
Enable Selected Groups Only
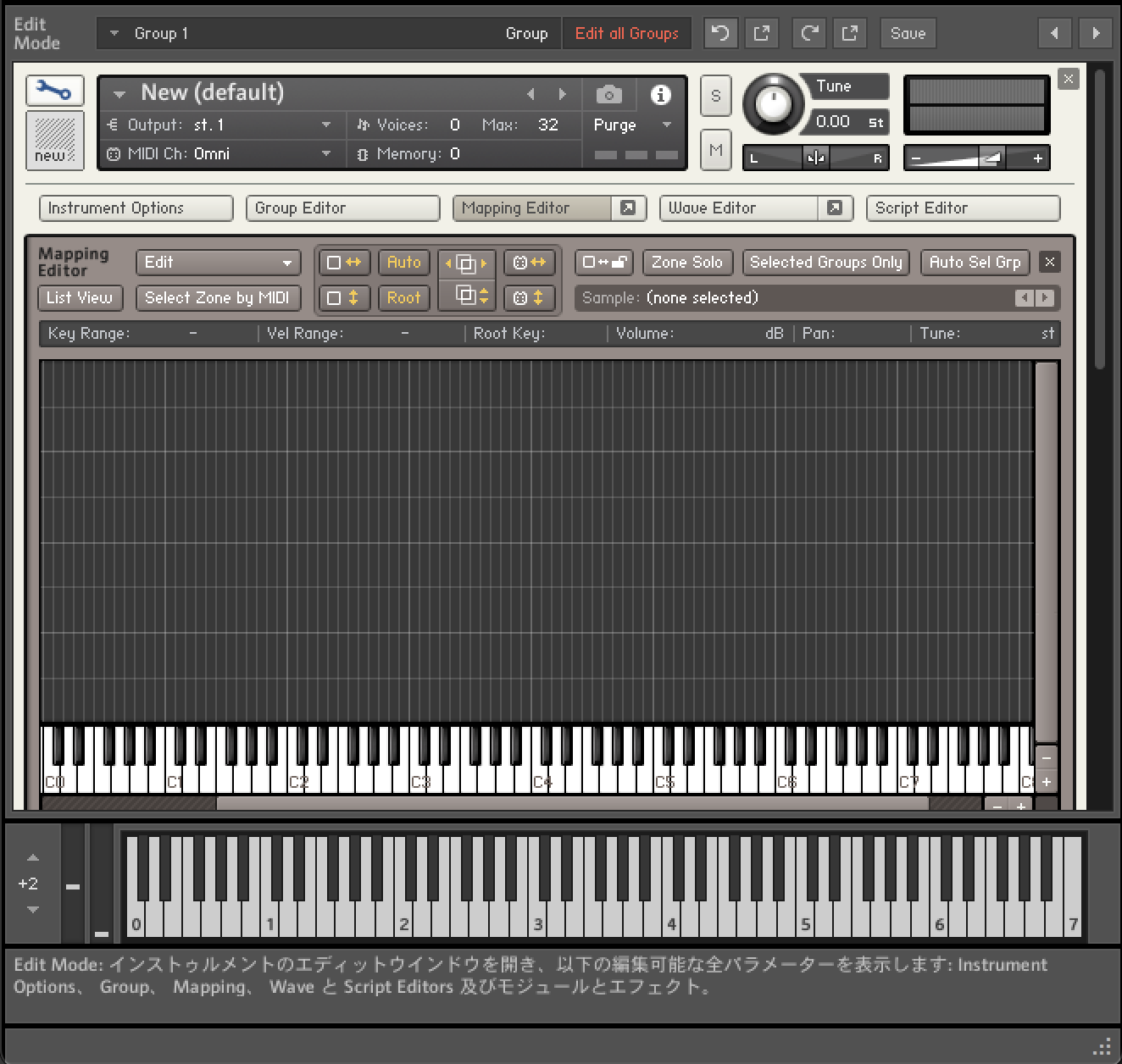pyautogui.click(x=826, y=263)
